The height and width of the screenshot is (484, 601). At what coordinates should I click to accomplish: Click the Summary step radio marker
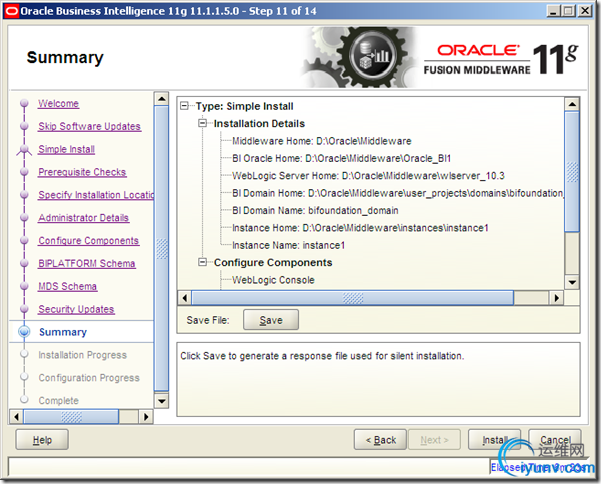pyautogui.click(x=24, y=331)
